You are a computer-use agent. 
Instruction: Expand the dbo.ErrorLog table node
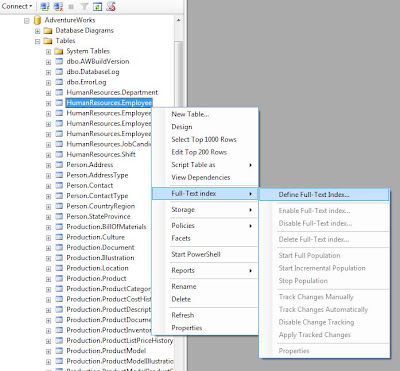click(48, 83)
